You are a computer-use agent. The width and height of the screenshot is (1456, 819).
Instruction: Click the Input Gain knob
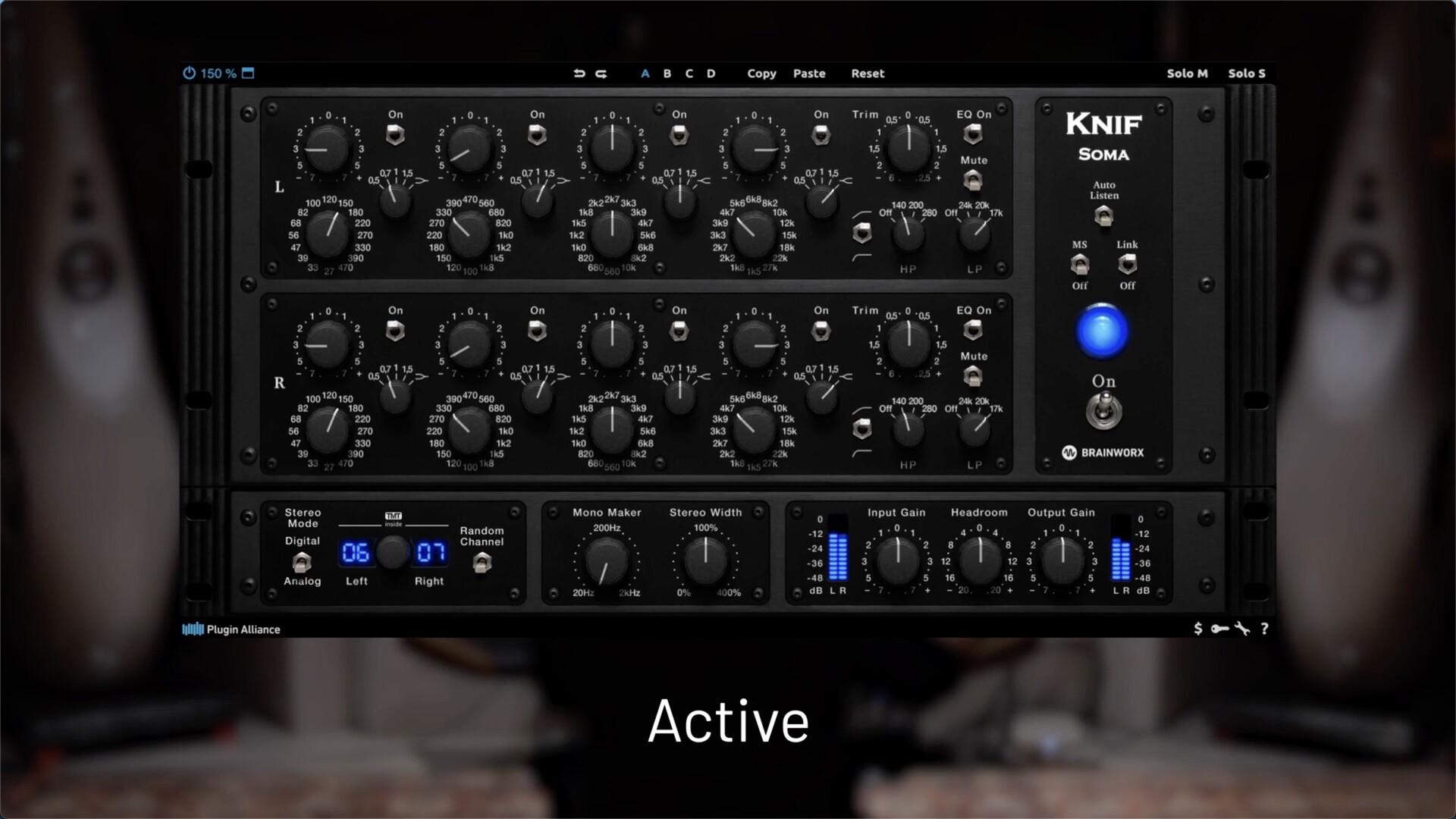click(x=897, y=560)
